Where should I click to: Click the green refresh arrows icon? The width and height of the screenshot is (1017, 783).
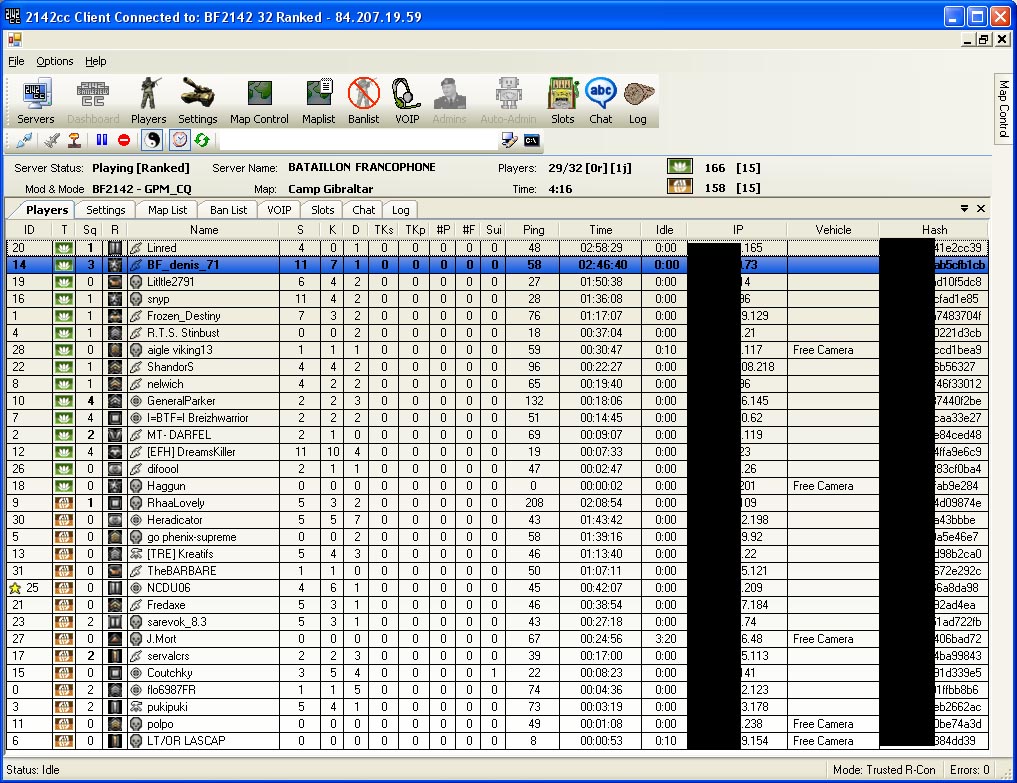click(x=202, y=140)
